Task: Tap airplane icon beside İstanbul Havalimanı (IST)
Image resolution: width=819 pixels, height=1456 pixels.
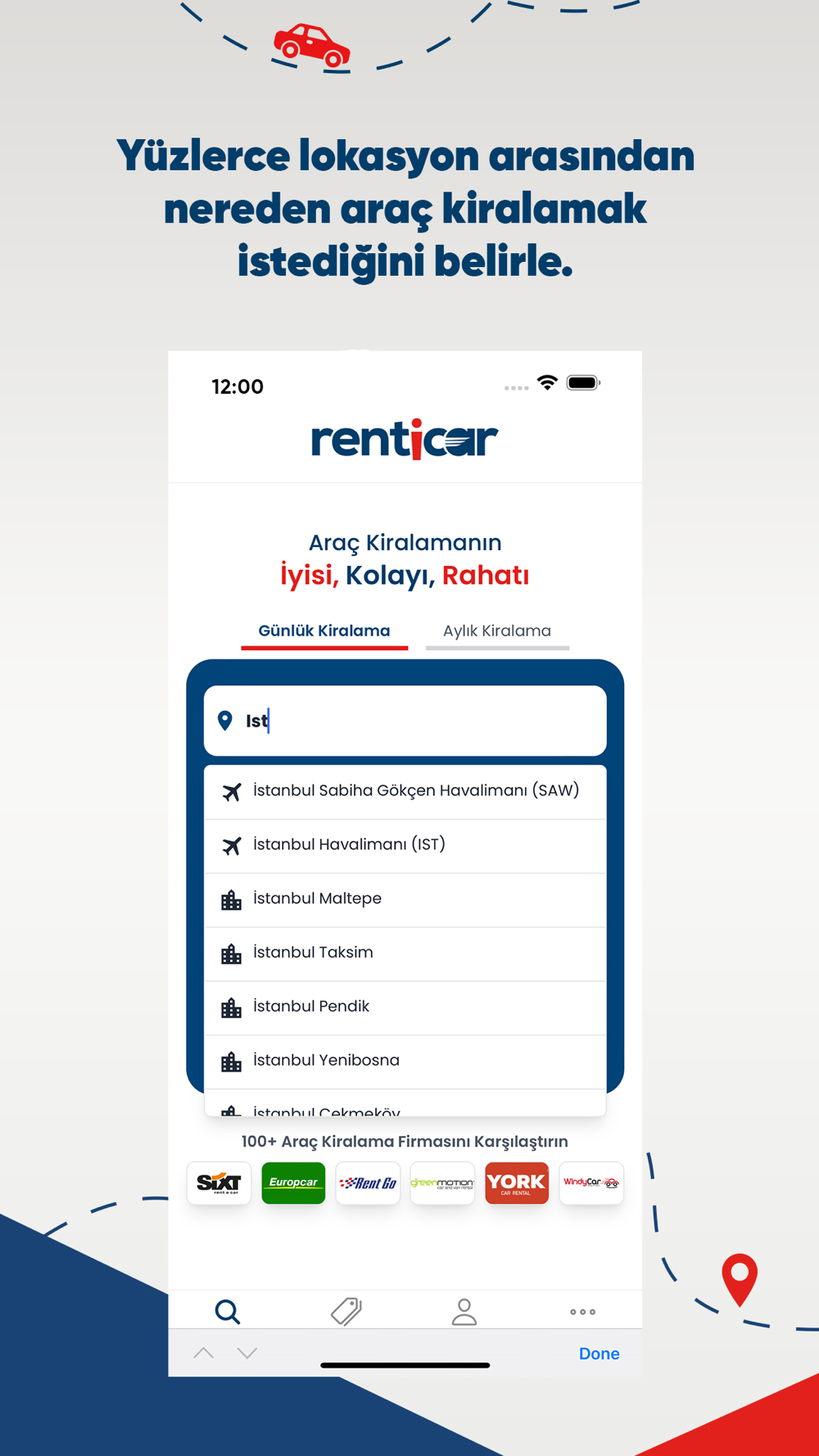Action: click(232, 846)
